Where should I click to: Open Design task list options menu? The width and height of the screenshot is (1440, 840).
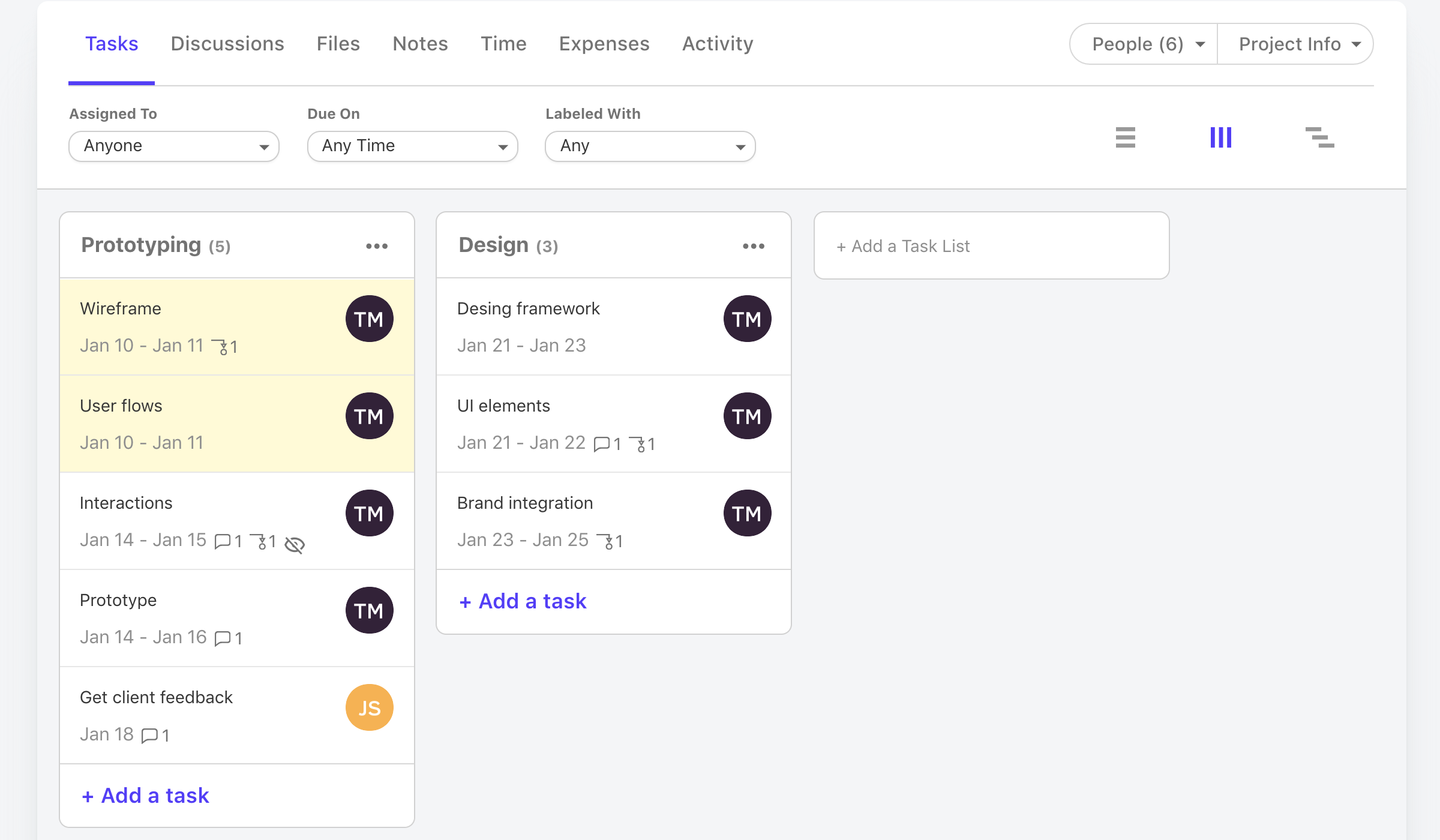(754, 246)
